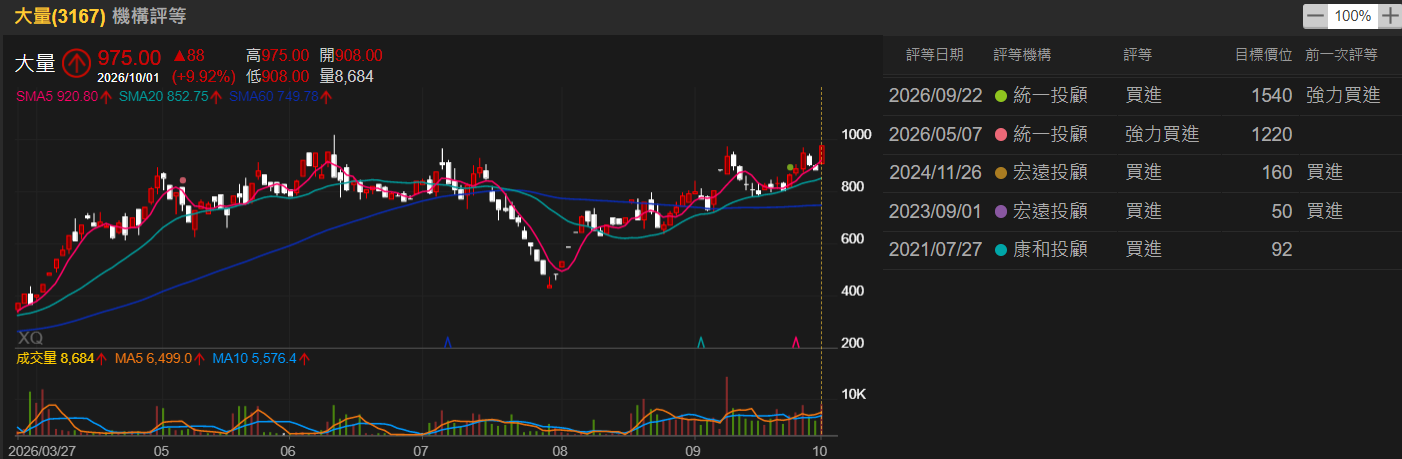Click the 評等機構 column header
Screen dimensions: 1402x459
pyautogui.click(x=1023, y=55)
